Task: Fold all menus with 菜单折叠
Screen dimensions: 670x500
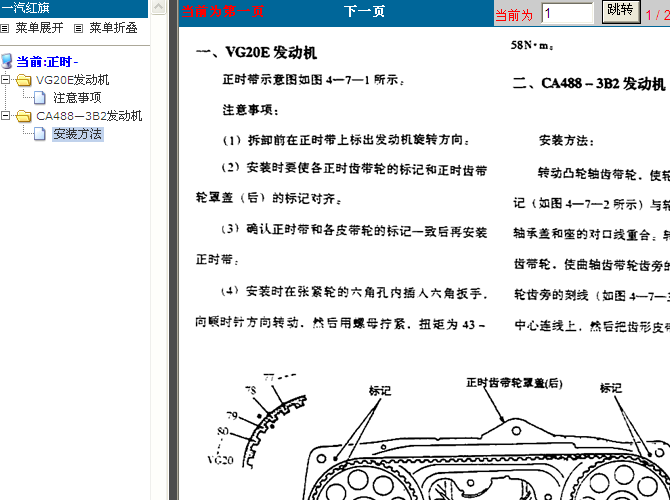Action: (x=113, y=28)
